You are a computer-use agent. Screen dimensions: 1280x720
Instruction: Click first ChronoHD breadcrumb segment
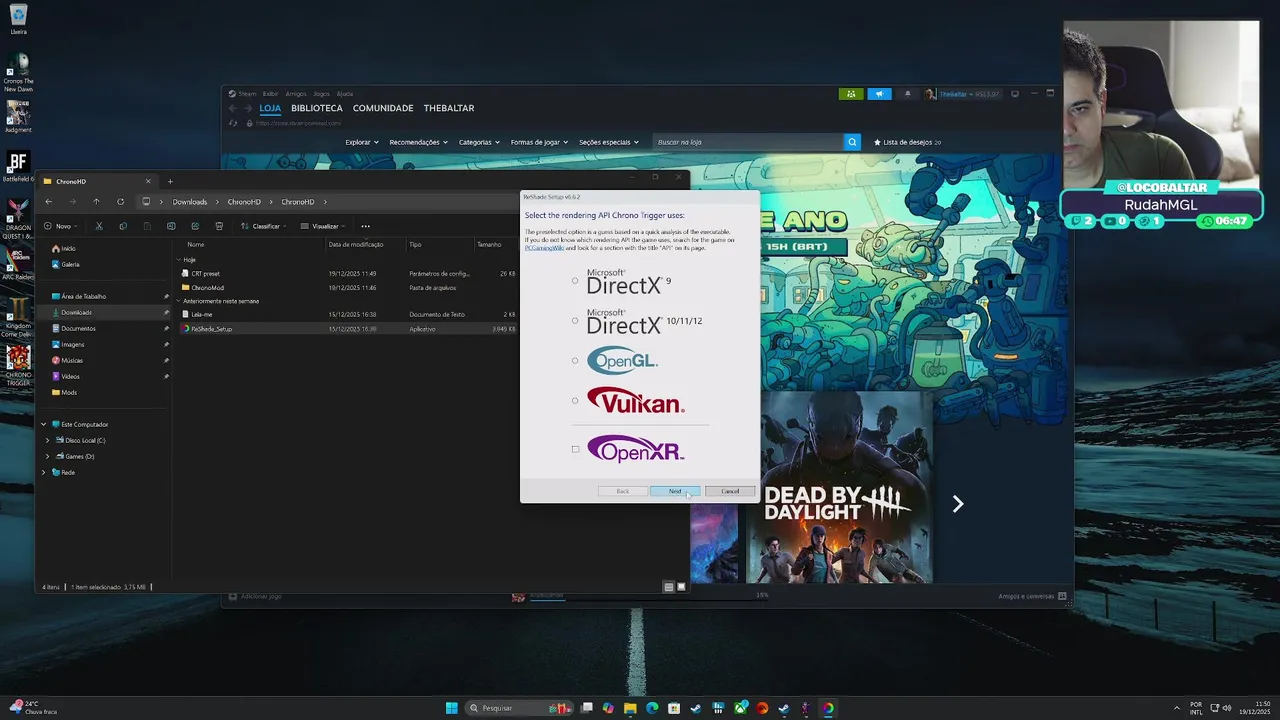244,202
